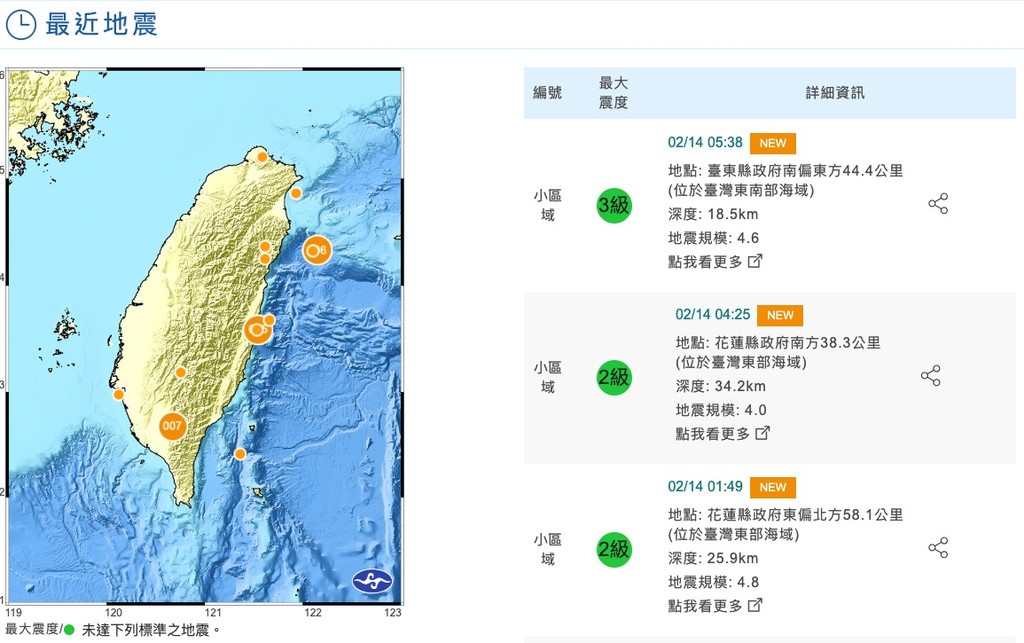Select the northernmost orange dot on Taiwan map
1024x643 pixels.
click(262, 157)
